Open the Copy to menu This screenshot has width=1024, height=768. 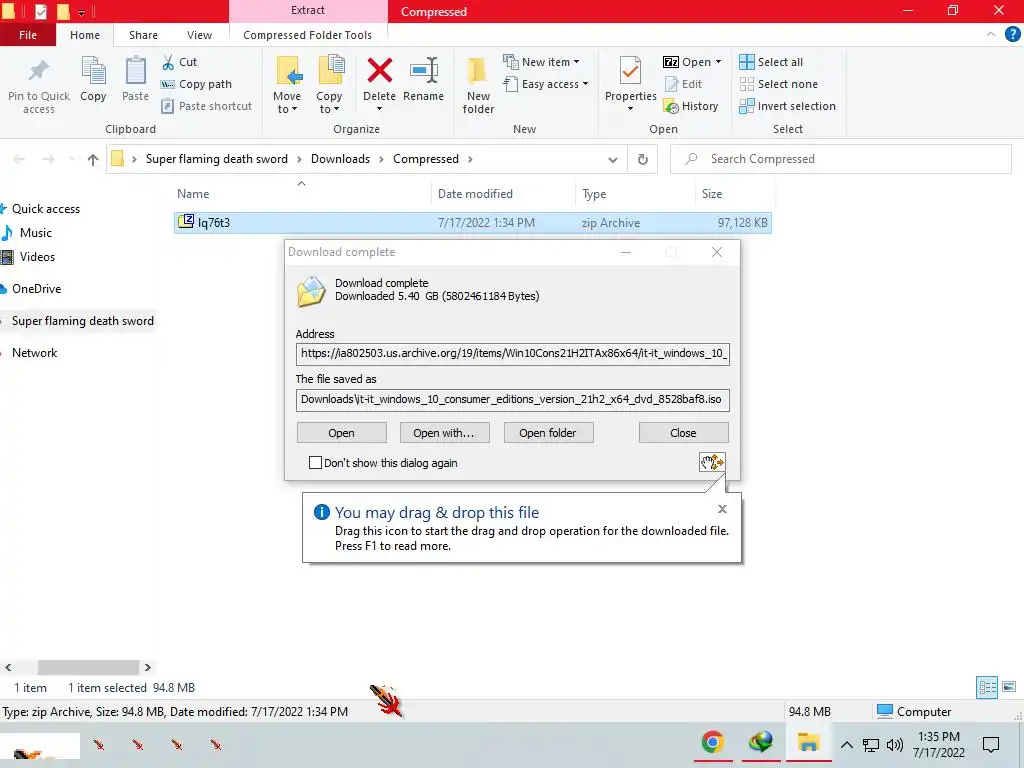pyautogui.click(x=329, y=86)
